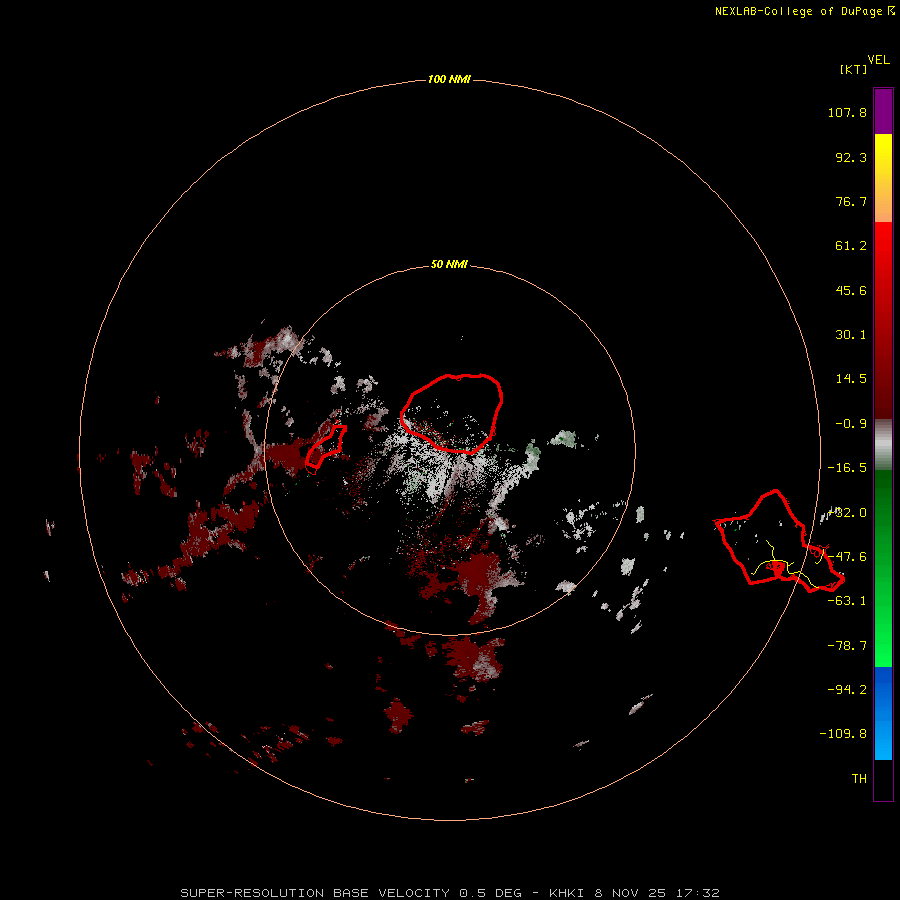This screenshot has width=900, height=900.
Task: Click the 45.6 velocity scale value
Action: click(851, 290)
